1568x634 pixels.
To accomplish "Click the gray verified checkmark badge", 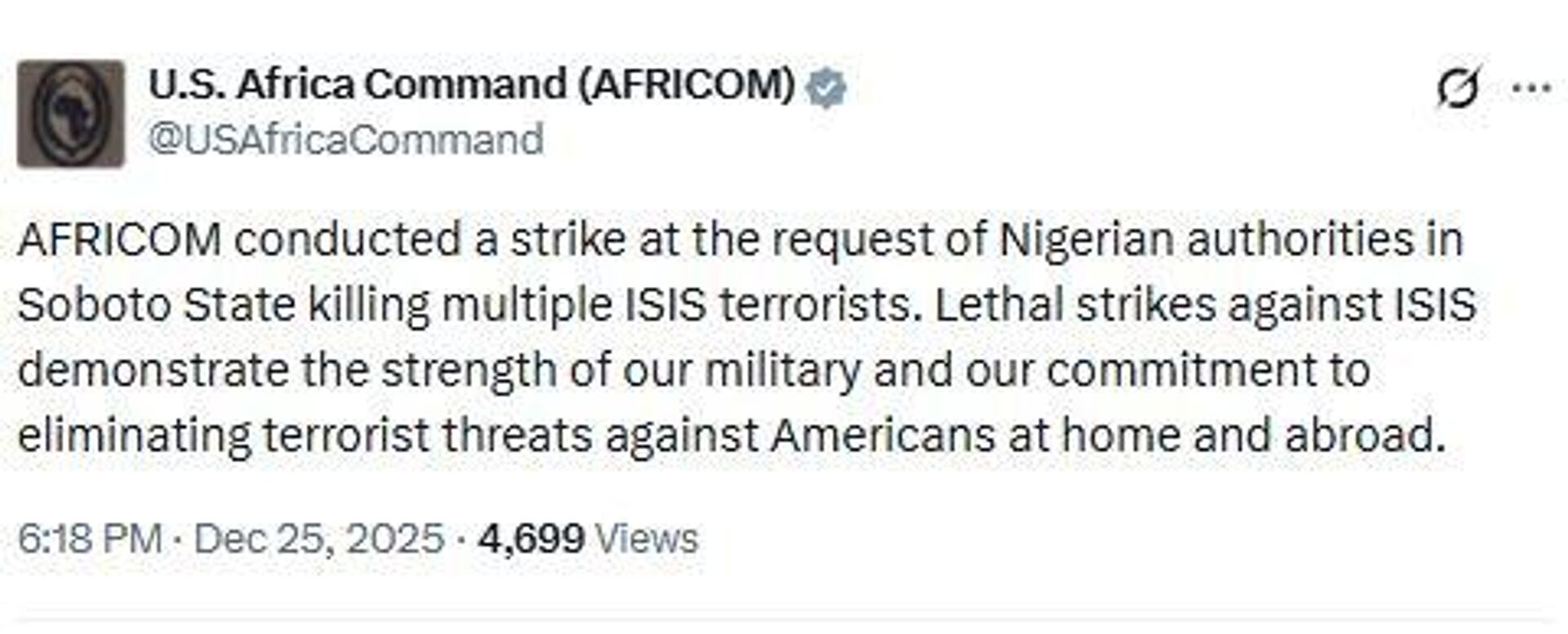I will click(x=826, y=88).
